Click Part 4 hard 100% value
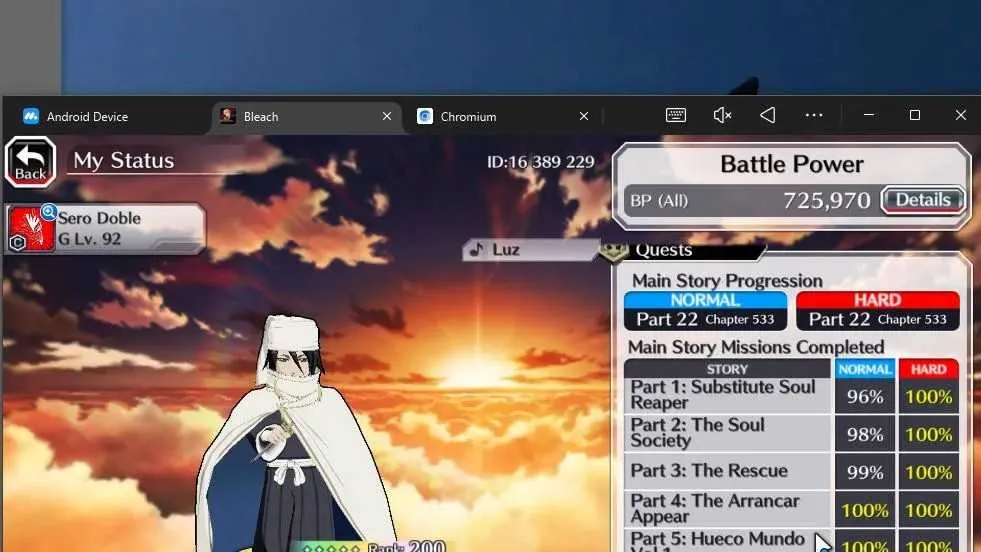The image size is (981, 552). pyautogui.click(x=928, y=511)
